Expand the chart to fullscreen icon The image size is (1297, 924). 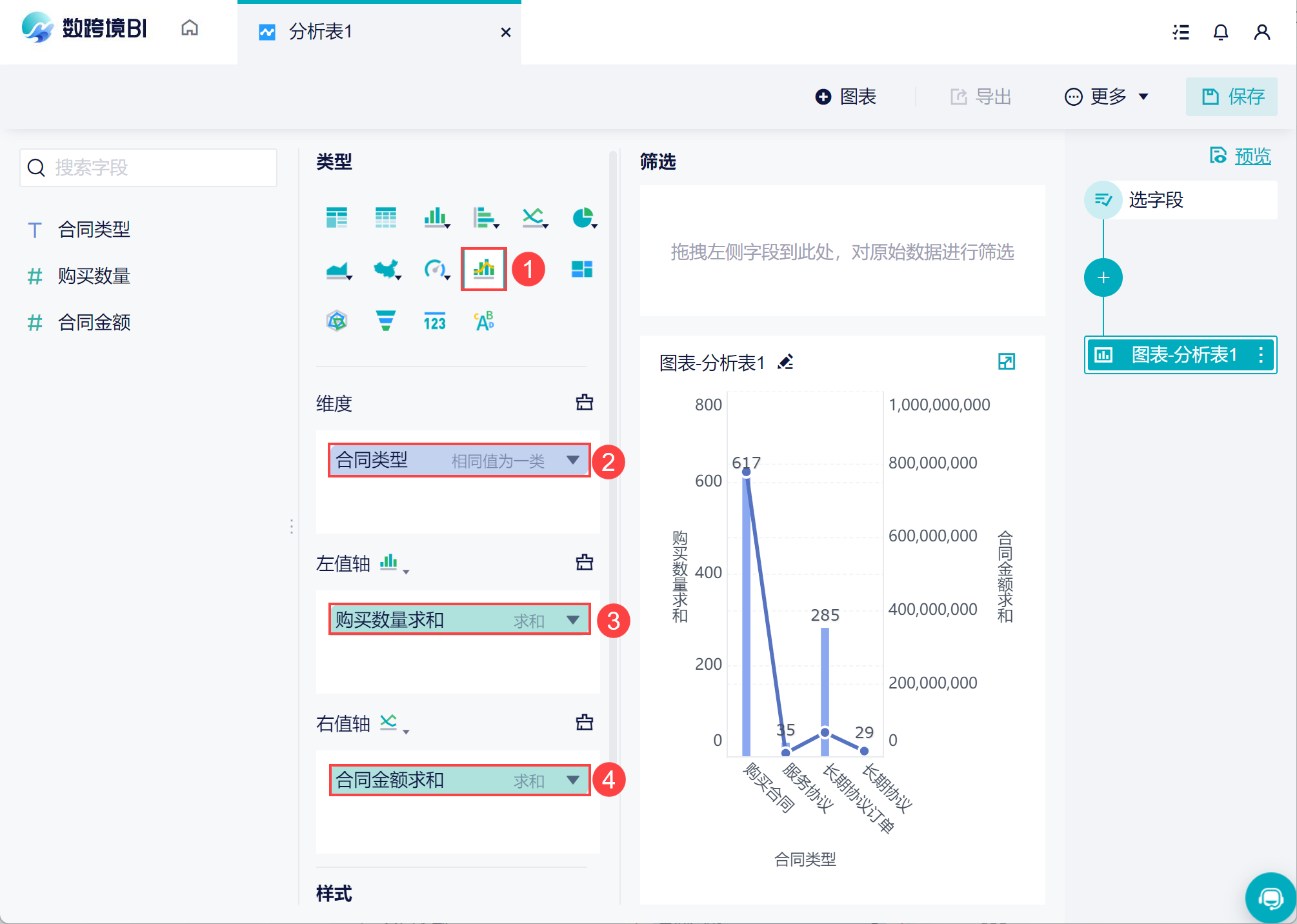(1006, 361)
